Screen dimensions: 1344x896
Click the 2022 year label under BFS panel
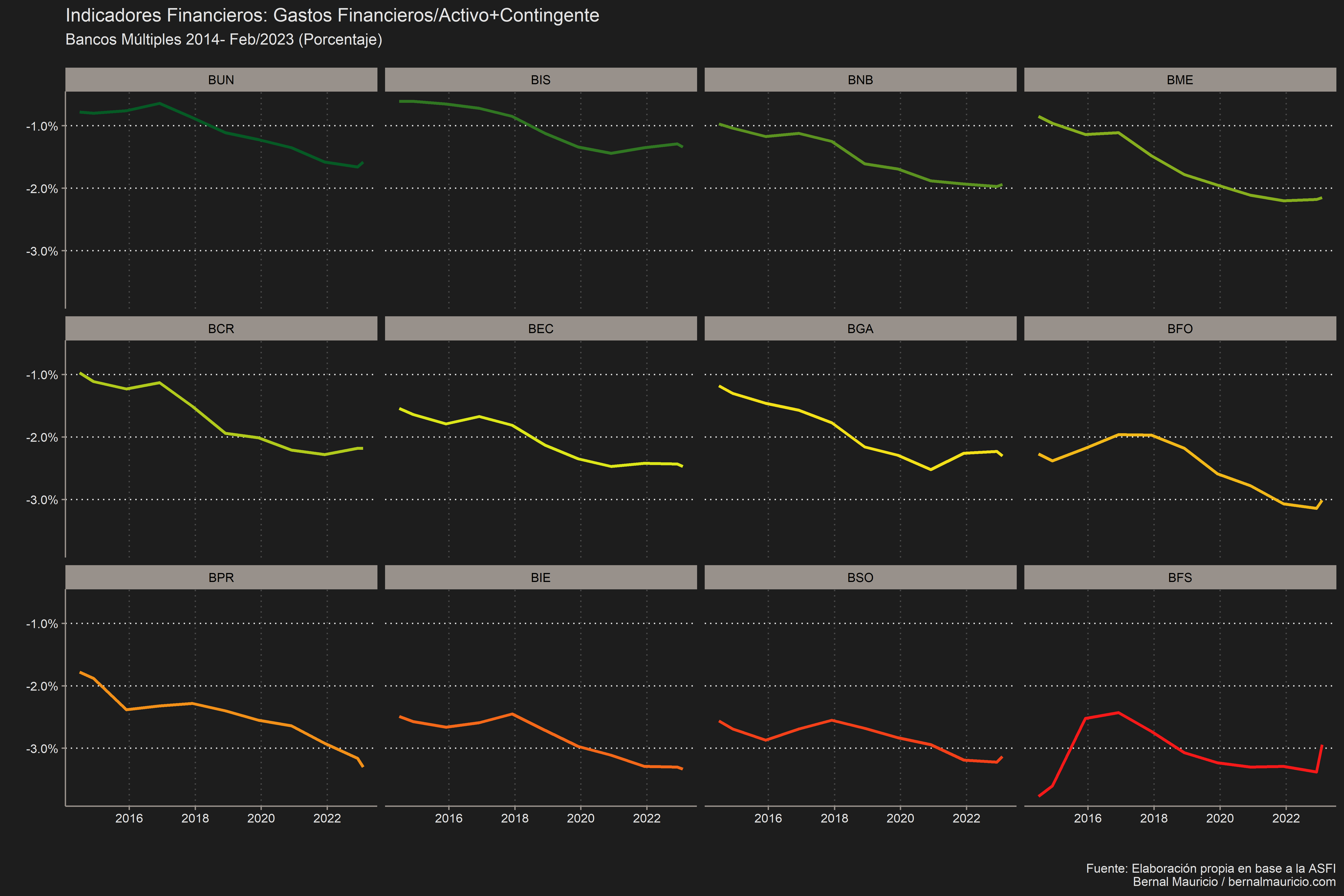1286,818
